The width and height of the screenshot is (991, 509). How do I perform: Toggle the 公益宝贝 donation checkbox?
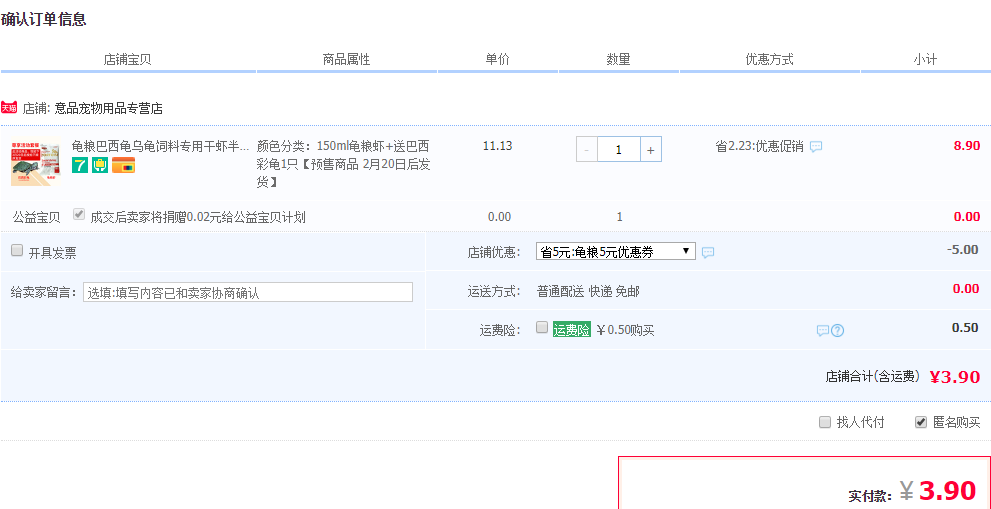tap(78, 214)
